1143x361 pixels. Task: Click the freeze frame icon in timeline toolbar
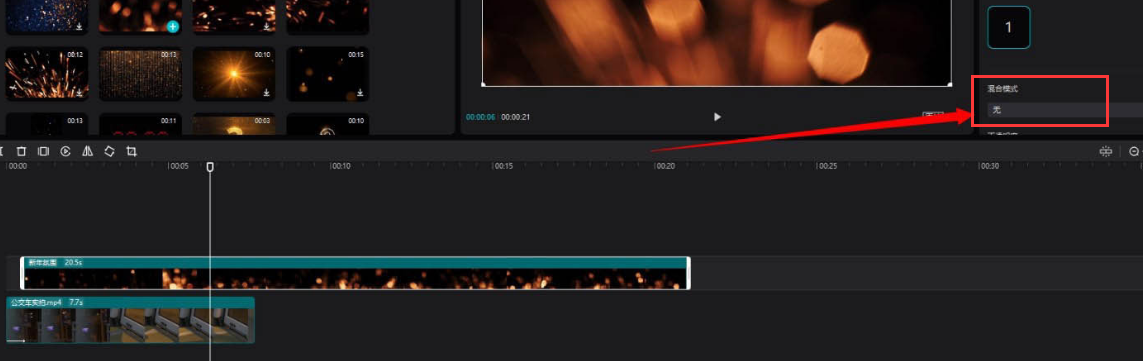coord(43,151)
